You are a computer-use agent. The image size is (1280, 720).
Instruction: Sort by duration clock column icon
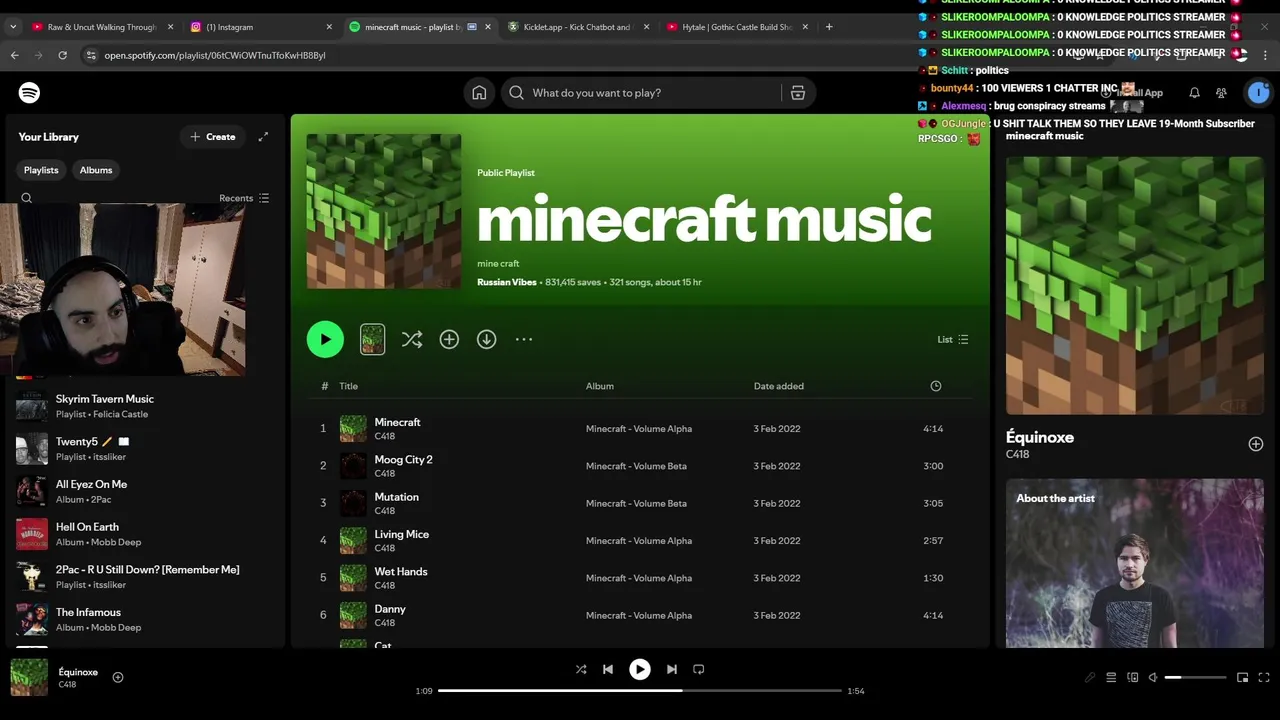pos(936,386)
